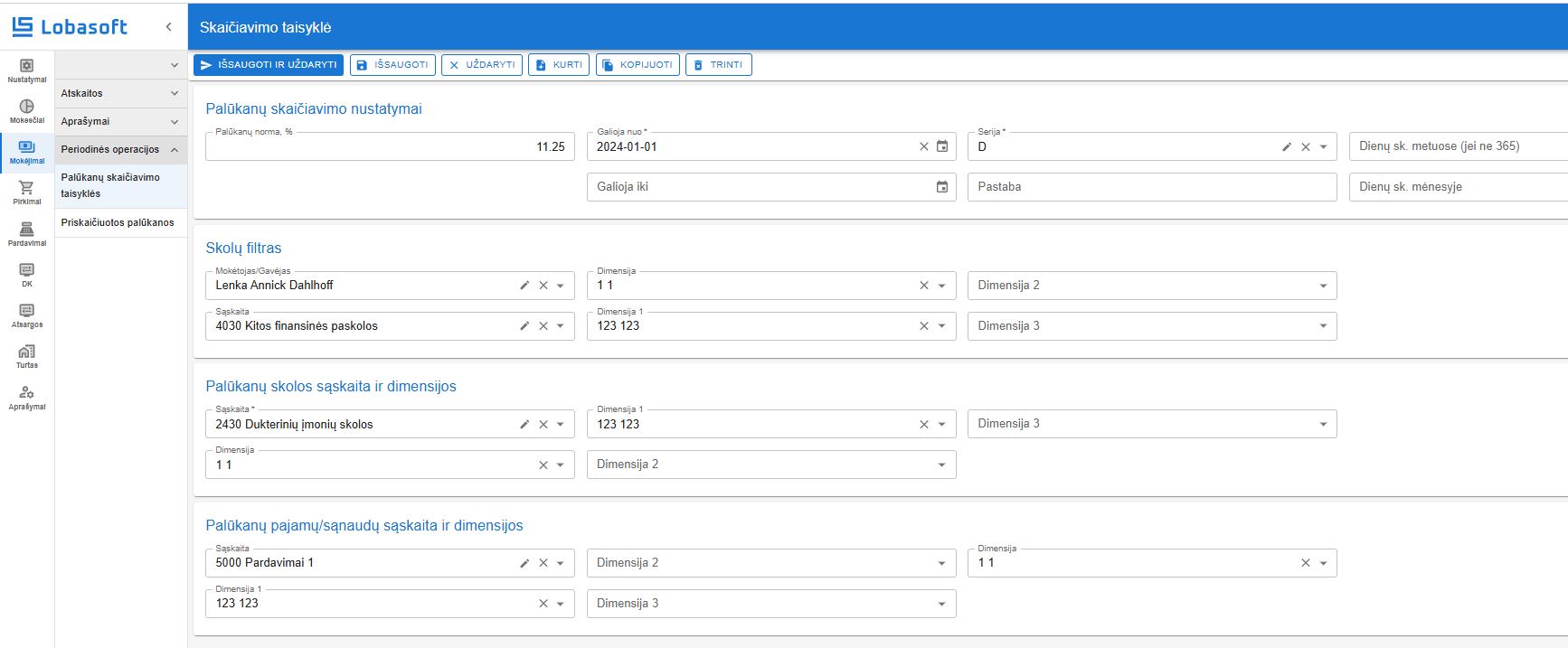
Task: Open Dimensija 2 dropdown in Skolų filtras
Action: click(x=1323, y=286)
